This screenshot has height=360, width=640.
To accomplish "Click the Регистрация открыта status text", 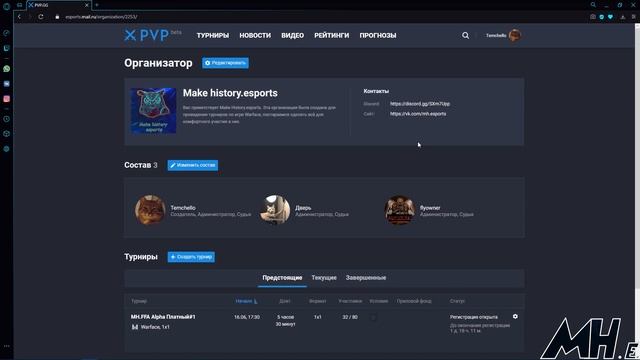I will (x=473, y=317).
